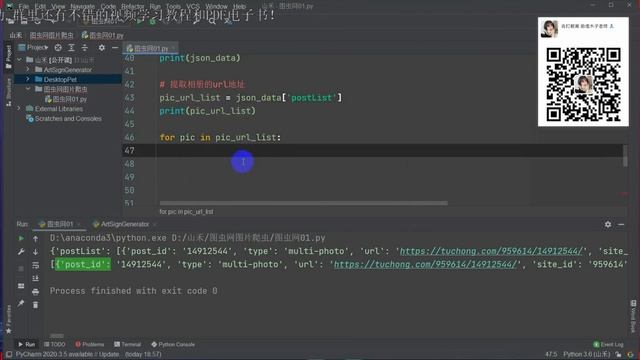This screenshot has height=360, width=640.
Task: Collapse the 图虫网图片爬虫 folder
Action: (28, 89)
